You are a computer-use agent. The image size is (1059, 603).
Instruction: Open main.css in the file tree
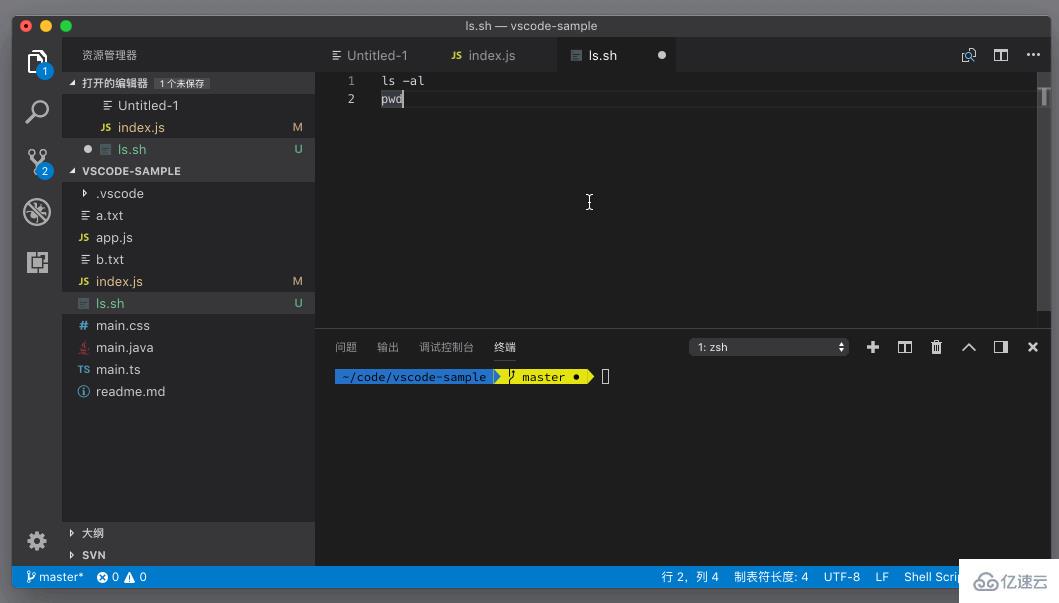pos(188,325)
